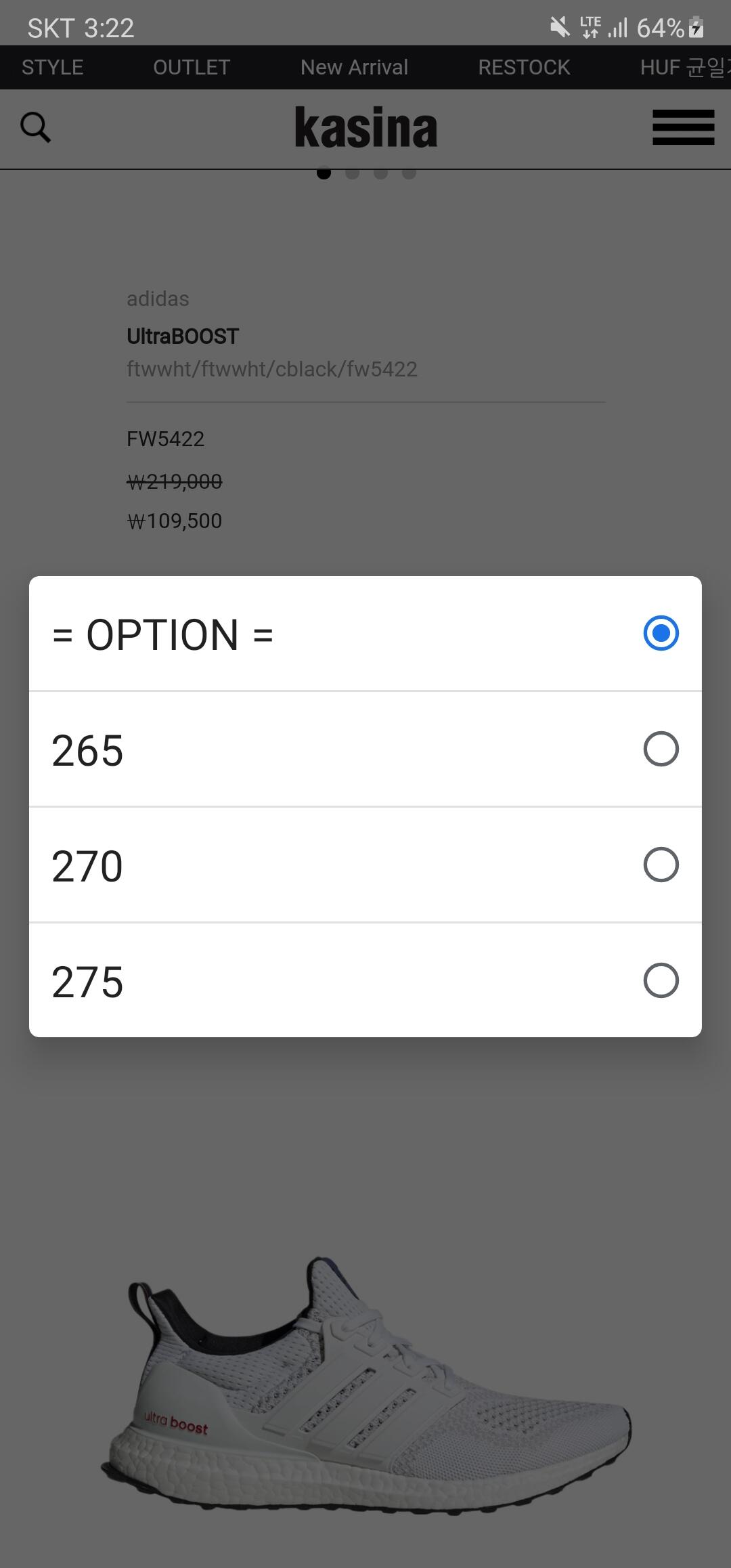Tap the kasina logo
Image resolution: width=731 pixels, height=1568 pixels.
tap(365, 127)
